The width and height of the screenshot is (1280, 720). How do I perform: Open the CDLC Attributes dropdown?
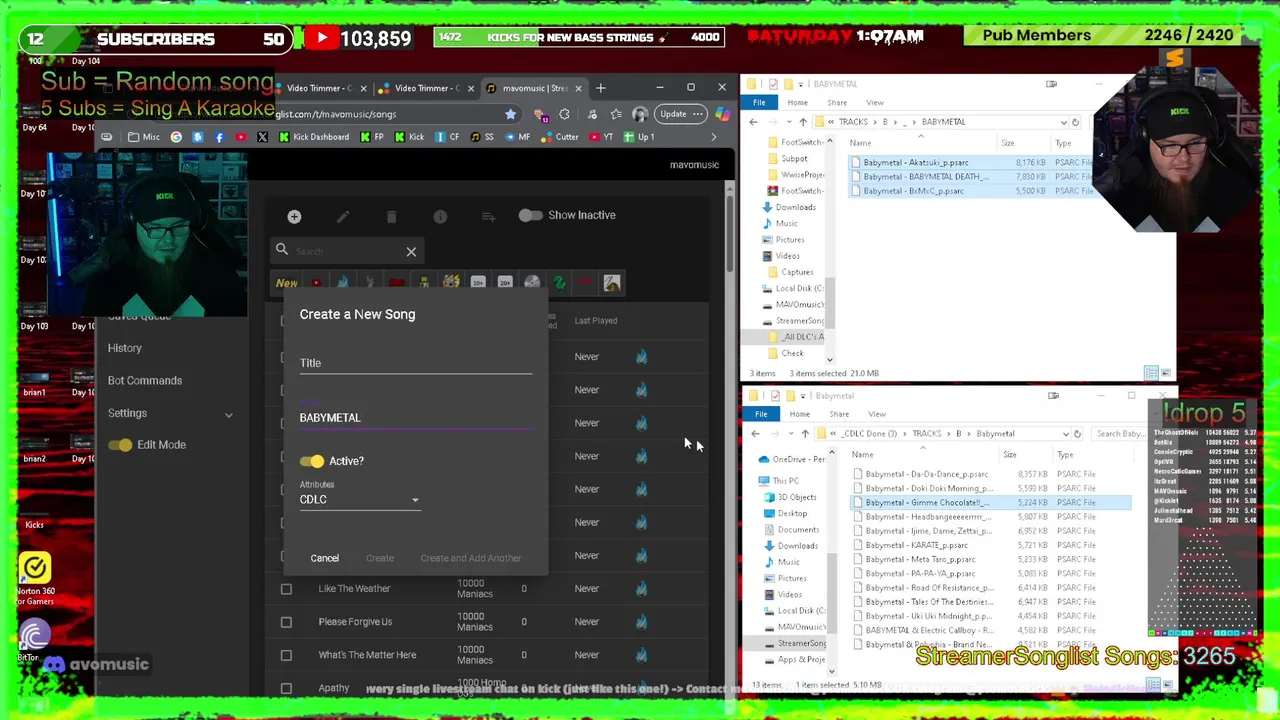359,499
